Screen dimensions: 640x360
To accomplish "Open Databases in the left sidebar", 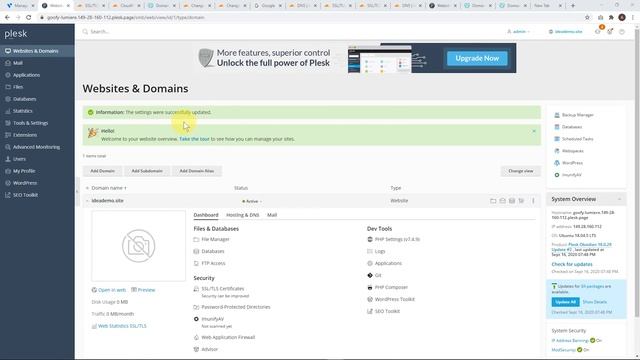I will tap(37, 99).
